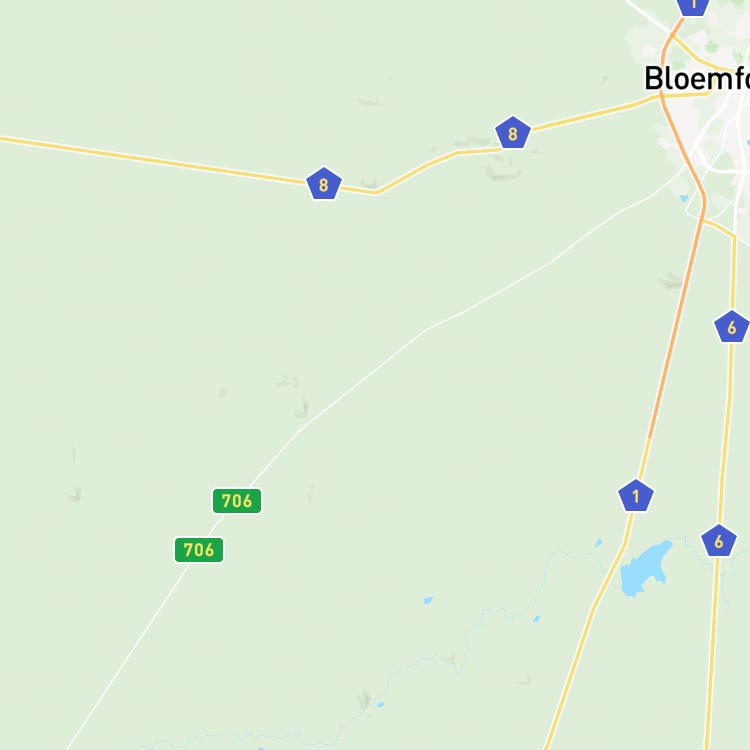Click the small blue pond inside Bloemfontein city
Screen dimensions: 750x750
tap(684, 198)
